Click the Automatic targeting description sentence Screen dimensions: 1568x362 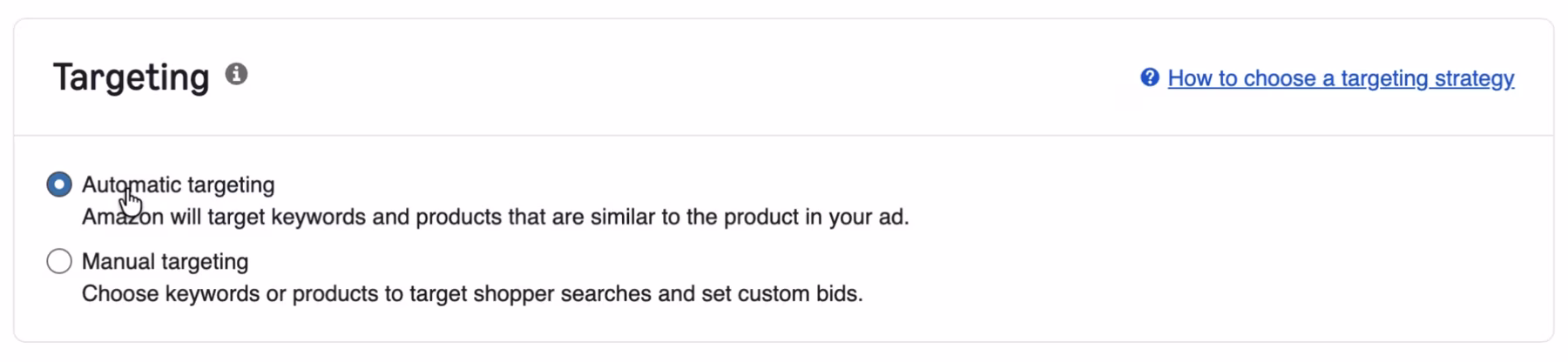[x=495, y=217]
